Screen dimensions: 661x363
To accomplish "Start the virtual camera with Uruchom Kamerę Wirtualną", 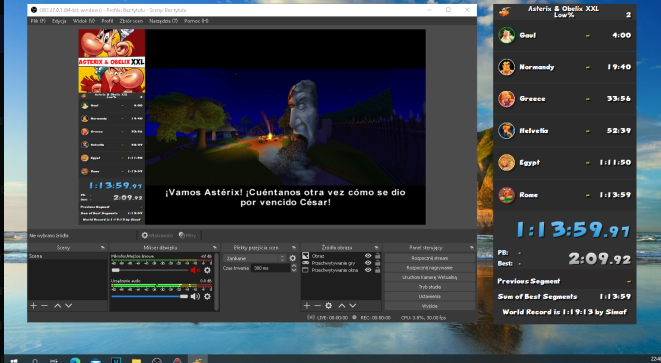I will tap(430, 277).
